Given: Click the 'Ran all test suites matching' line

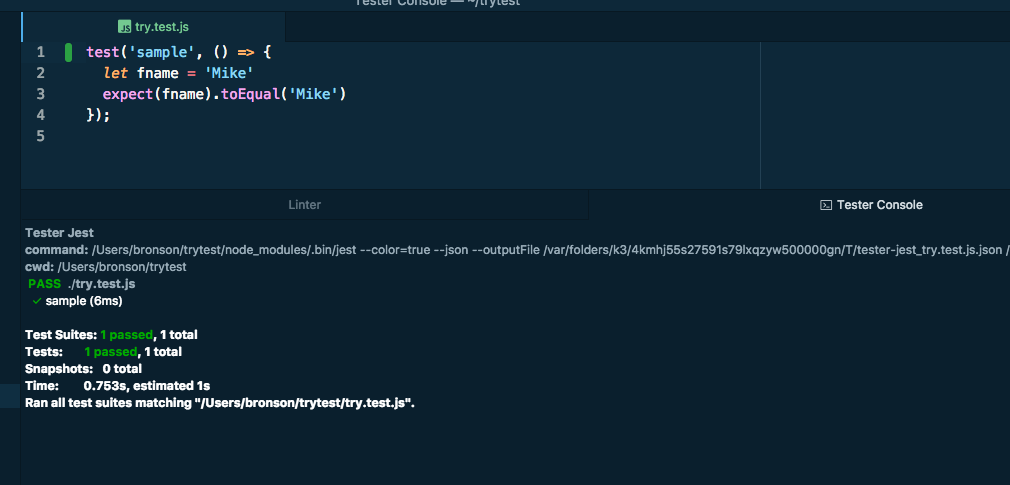Looking at the screenshot, I should coord(220,403).
